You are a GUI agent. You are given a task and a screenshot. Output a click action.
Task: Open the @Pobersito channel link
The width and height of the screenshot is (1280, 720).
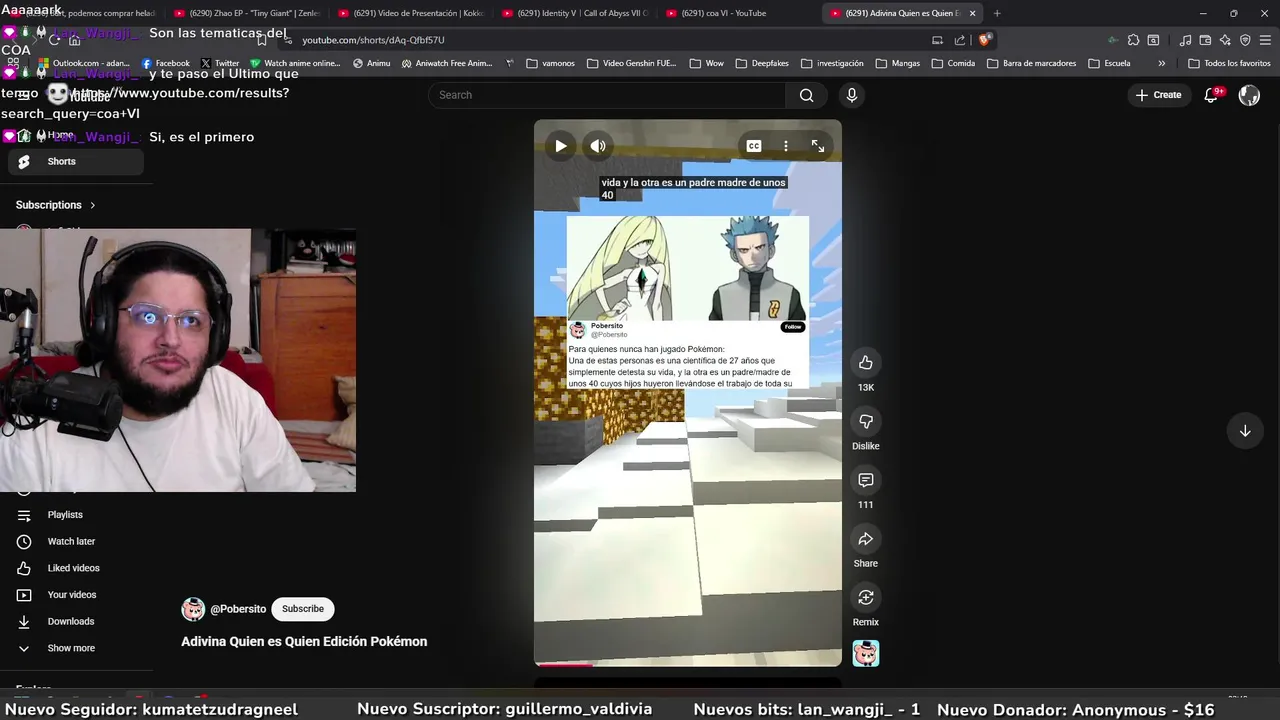click(x=238, y=609)
